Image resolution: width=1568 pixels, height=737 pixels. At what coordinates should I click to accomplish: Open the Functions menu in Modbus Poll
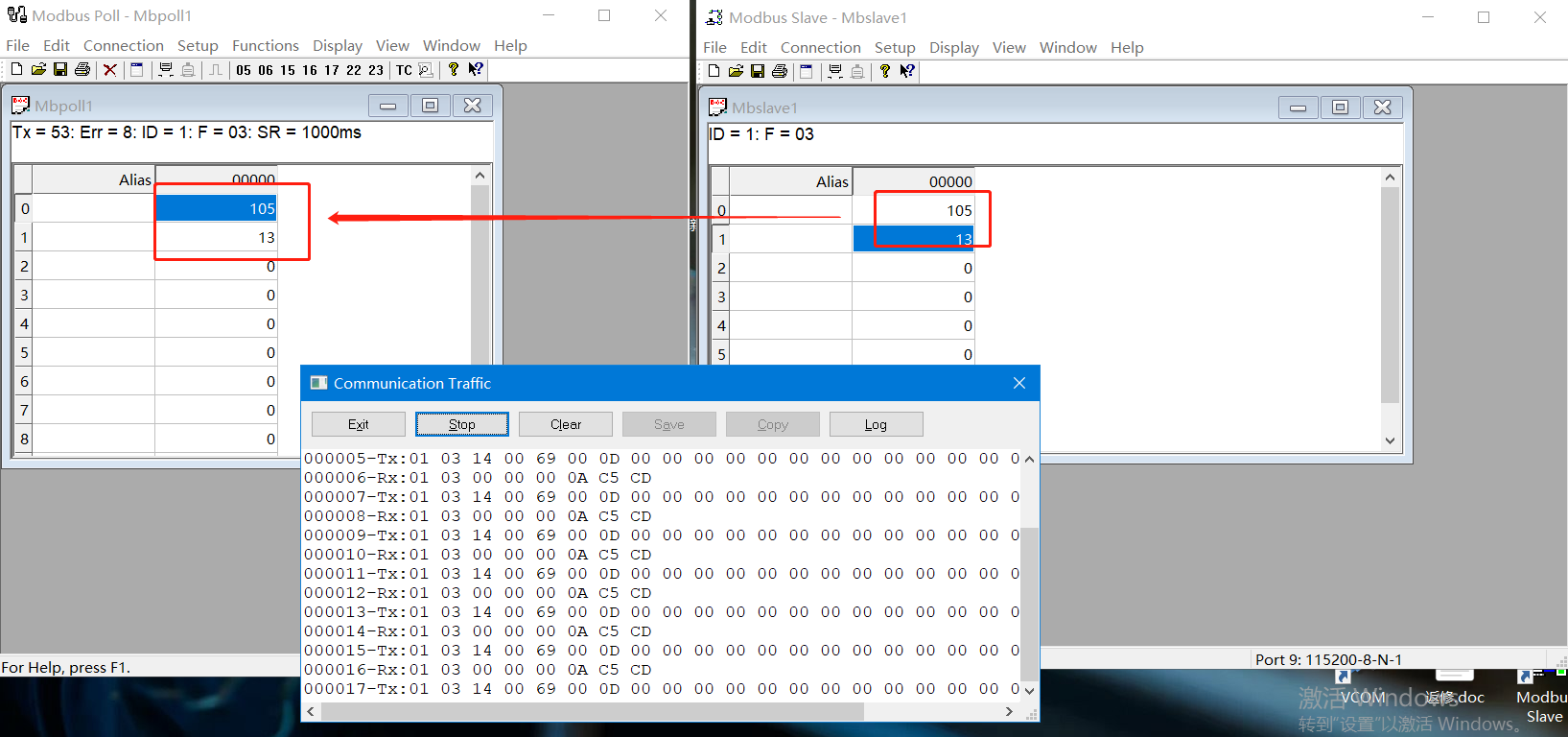tap(265, 45)
